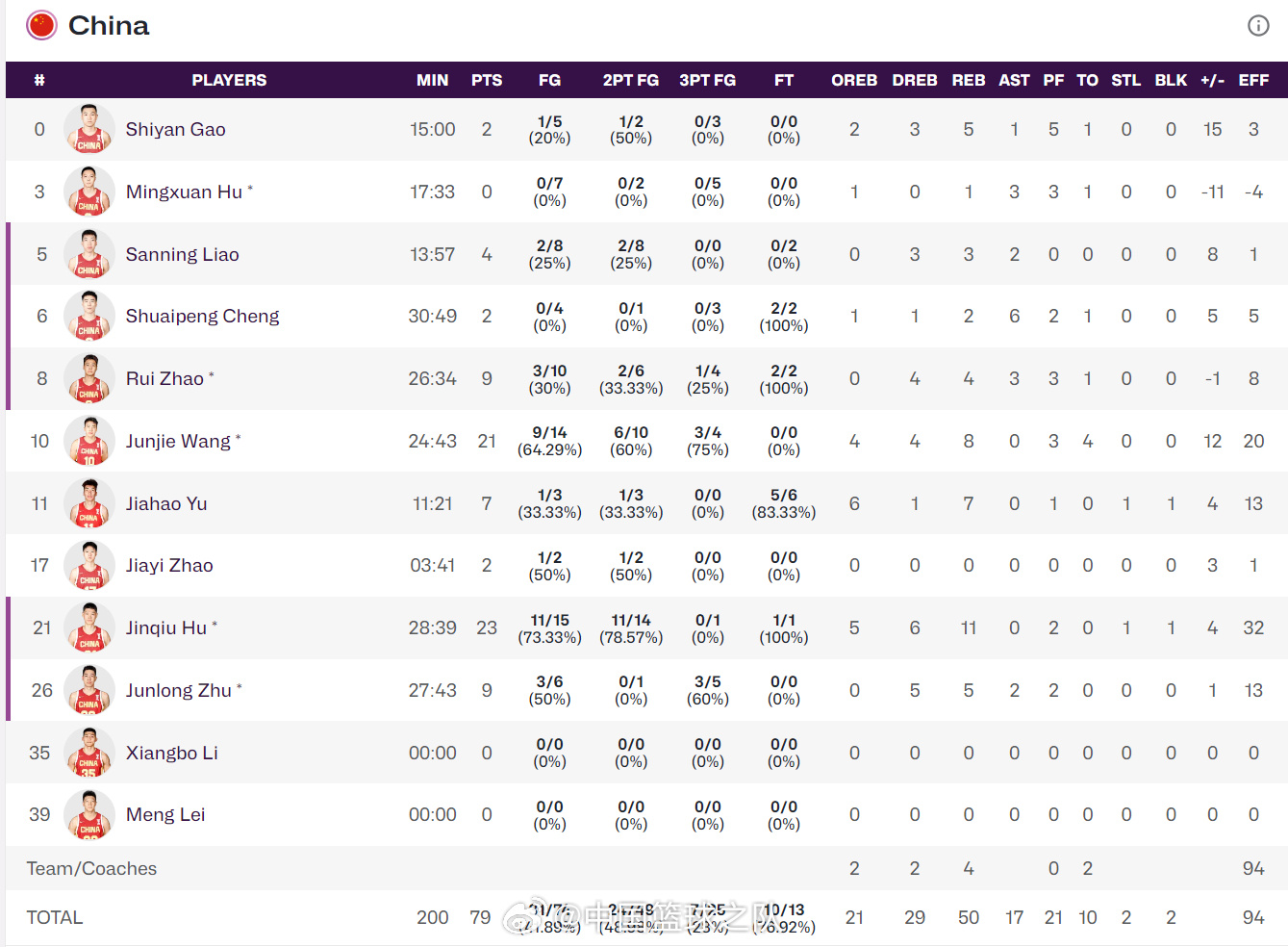1288x947 pixels.
Task: Select Shuaipeng Cheng's 30:49 minutes cell
Action: pyautogui.click(x=432, y=316)
